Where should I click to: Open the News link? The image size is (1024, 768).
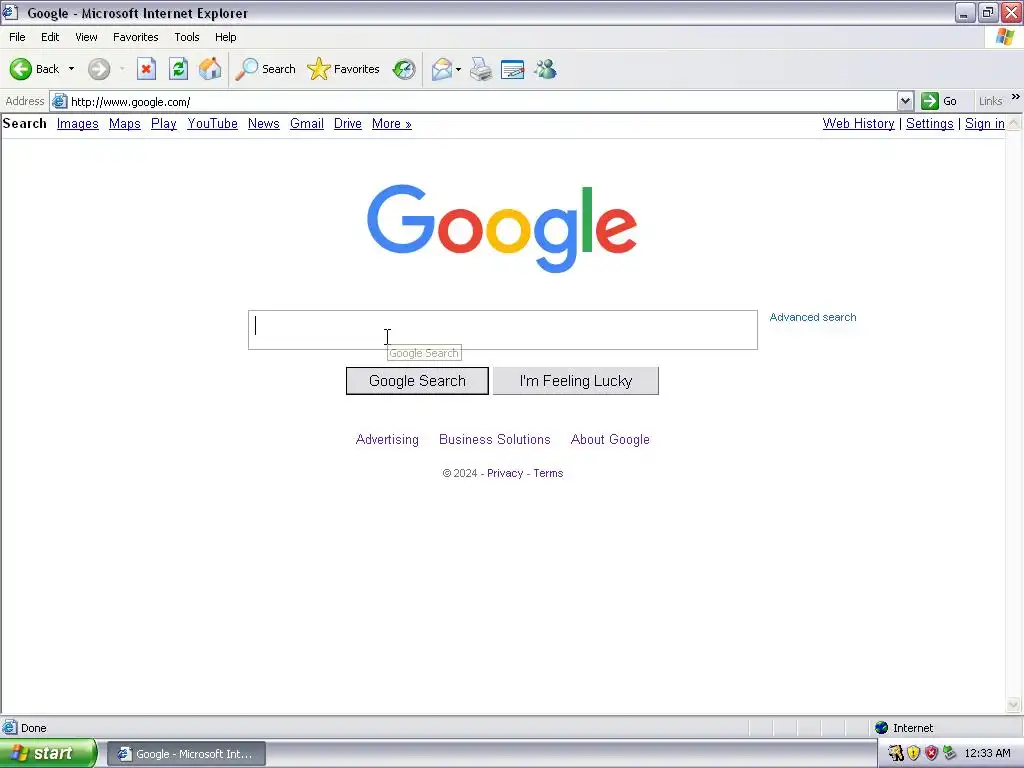[264, 123]
